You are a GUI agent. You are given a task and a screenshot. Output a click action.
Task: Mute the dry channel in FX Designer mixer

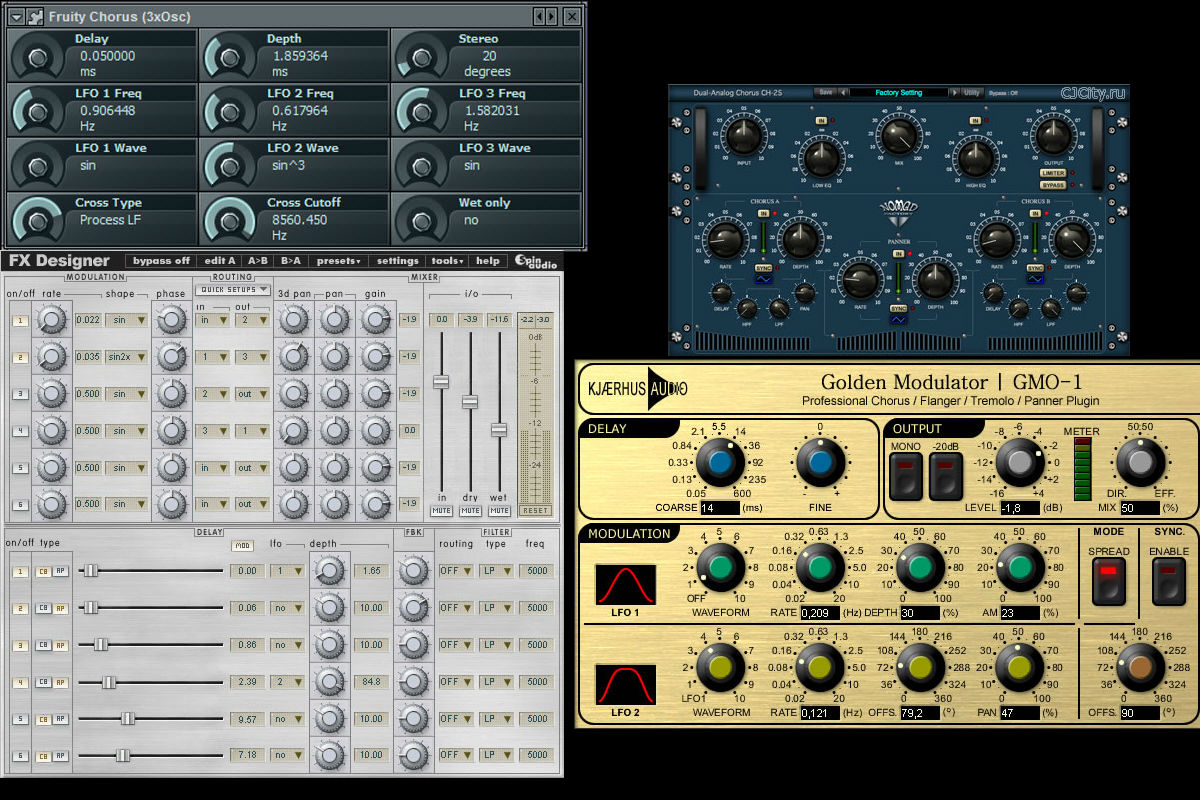[x=469, y=511]
